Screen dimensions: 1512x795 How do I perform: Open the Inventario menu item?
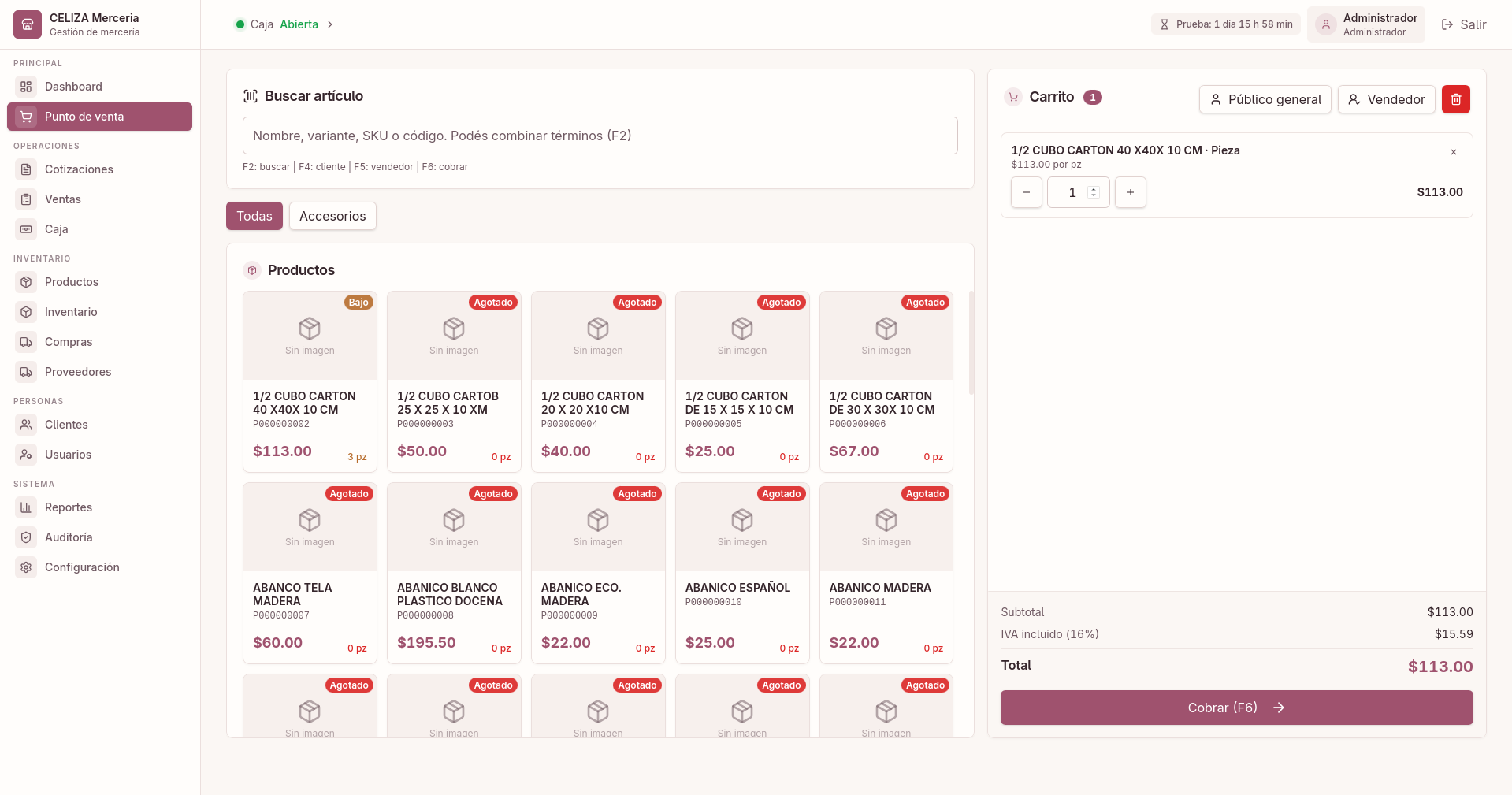[99, 312]
